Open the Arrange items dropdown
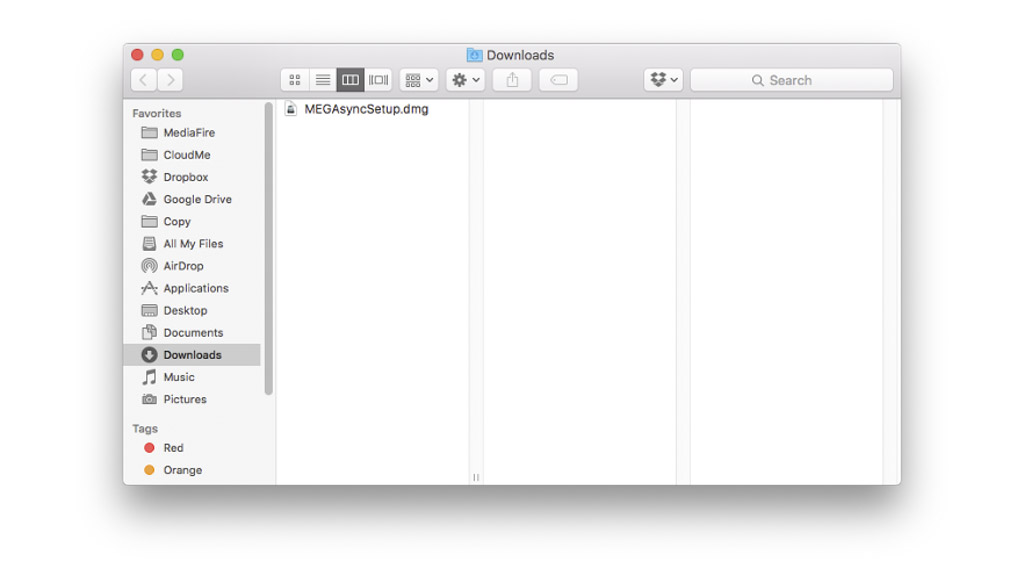This screenshot has height=576, width=1024. [419, 80]
